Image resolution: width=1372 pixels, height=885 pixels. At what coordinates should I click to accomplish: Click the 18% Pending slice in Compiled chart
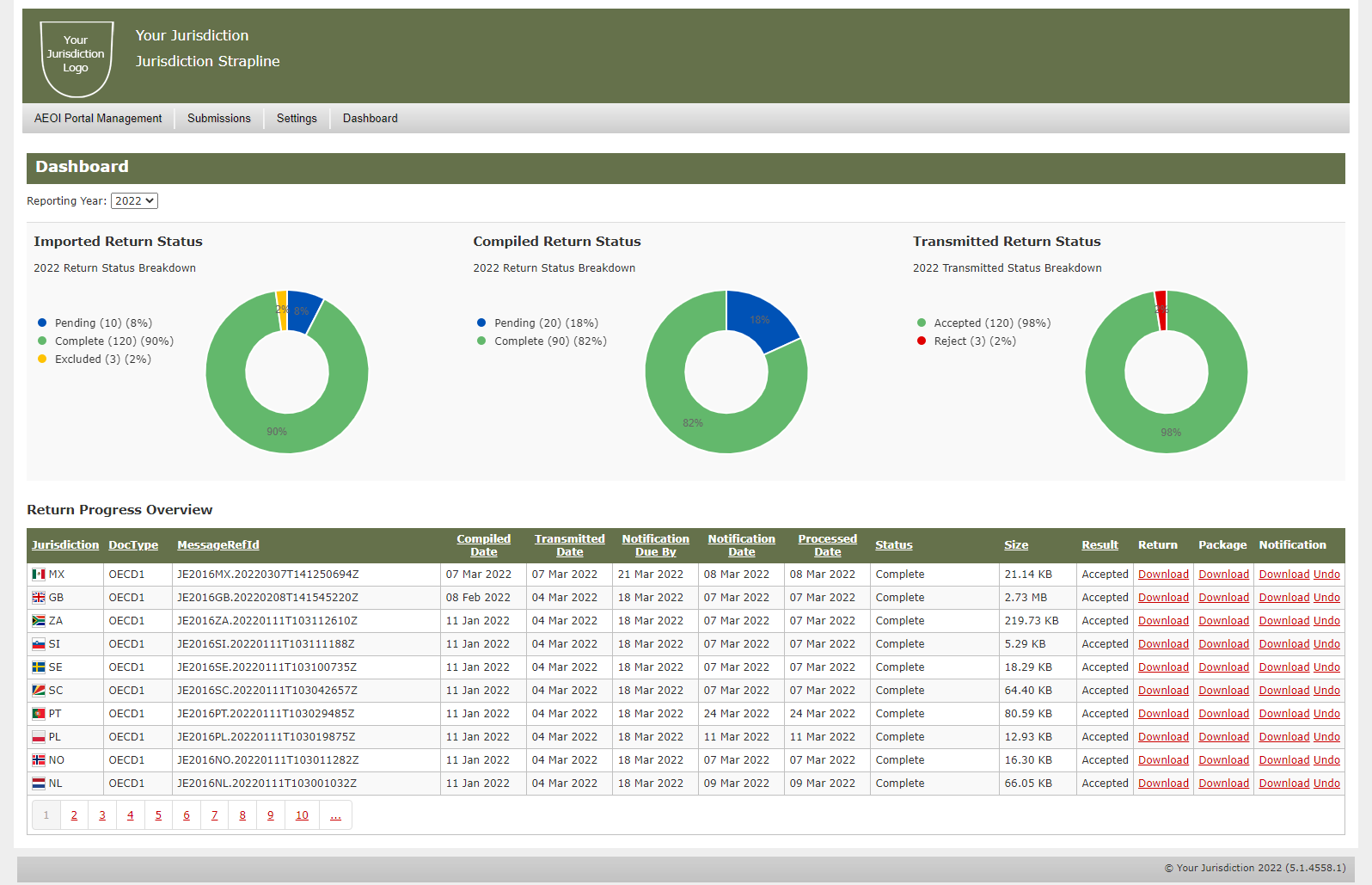point(760,320)
